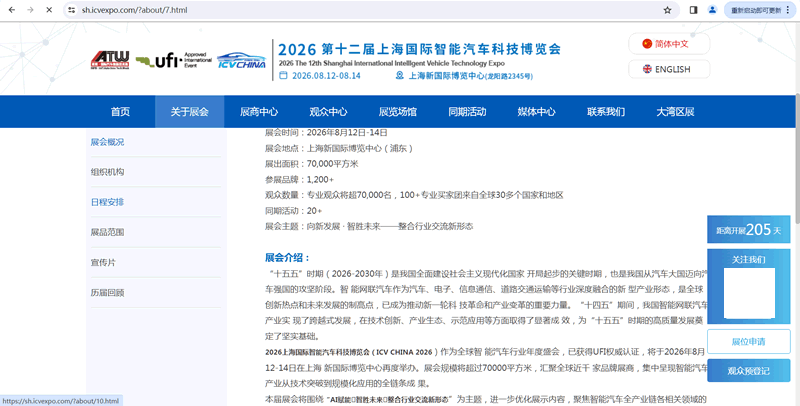Click the UFI Approved Event logo

click(x=170, y=60)
